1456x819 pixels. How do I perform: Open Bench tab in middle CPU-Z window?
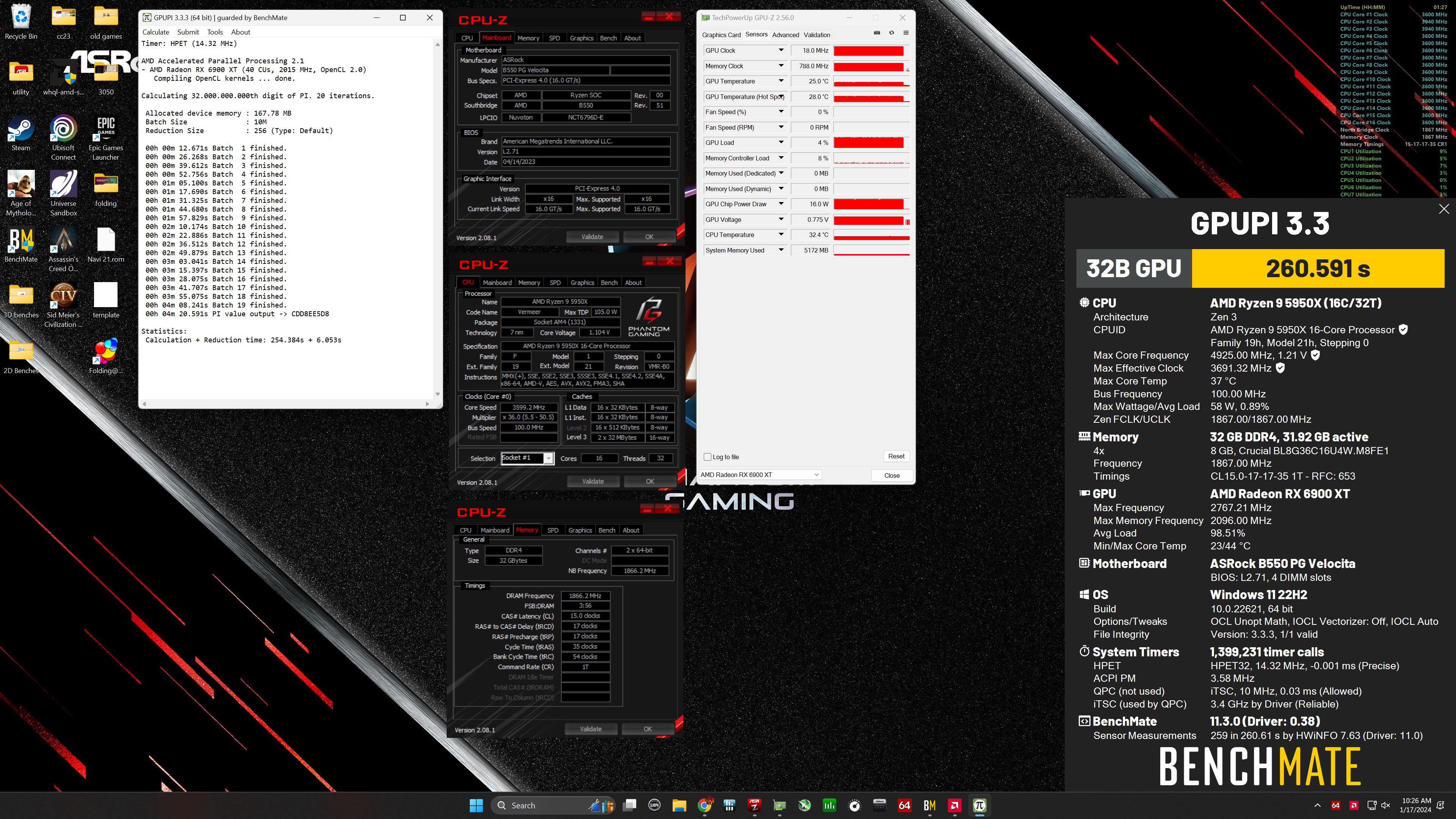tap(609, 282)
